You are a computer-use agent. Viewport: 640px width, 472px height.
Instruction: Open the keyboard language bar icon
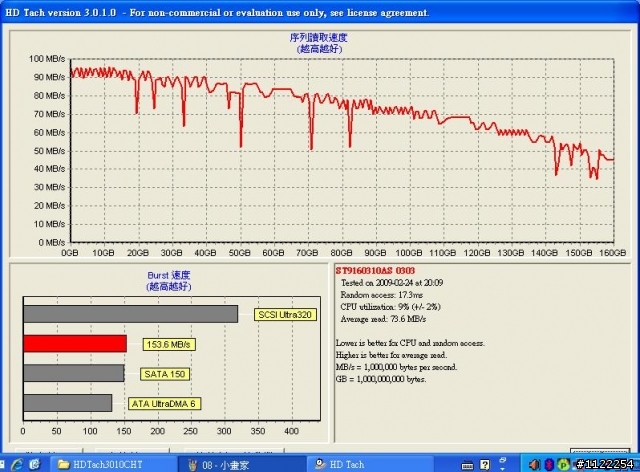tap(467, 465)
